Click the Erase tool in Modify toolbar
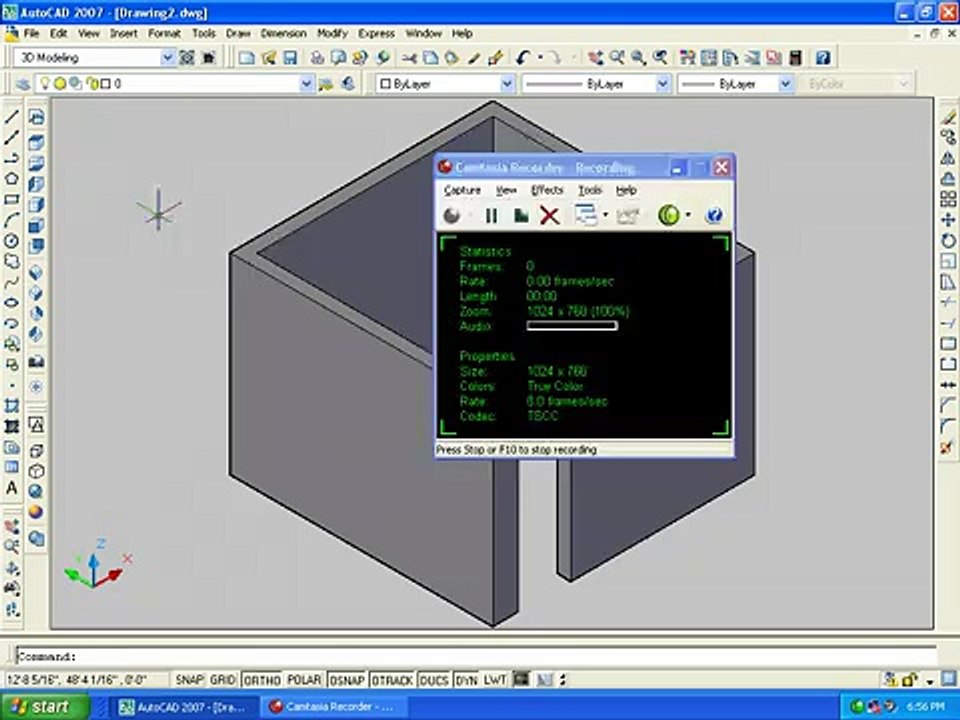960x720 pixels. [x=948, y=116]
